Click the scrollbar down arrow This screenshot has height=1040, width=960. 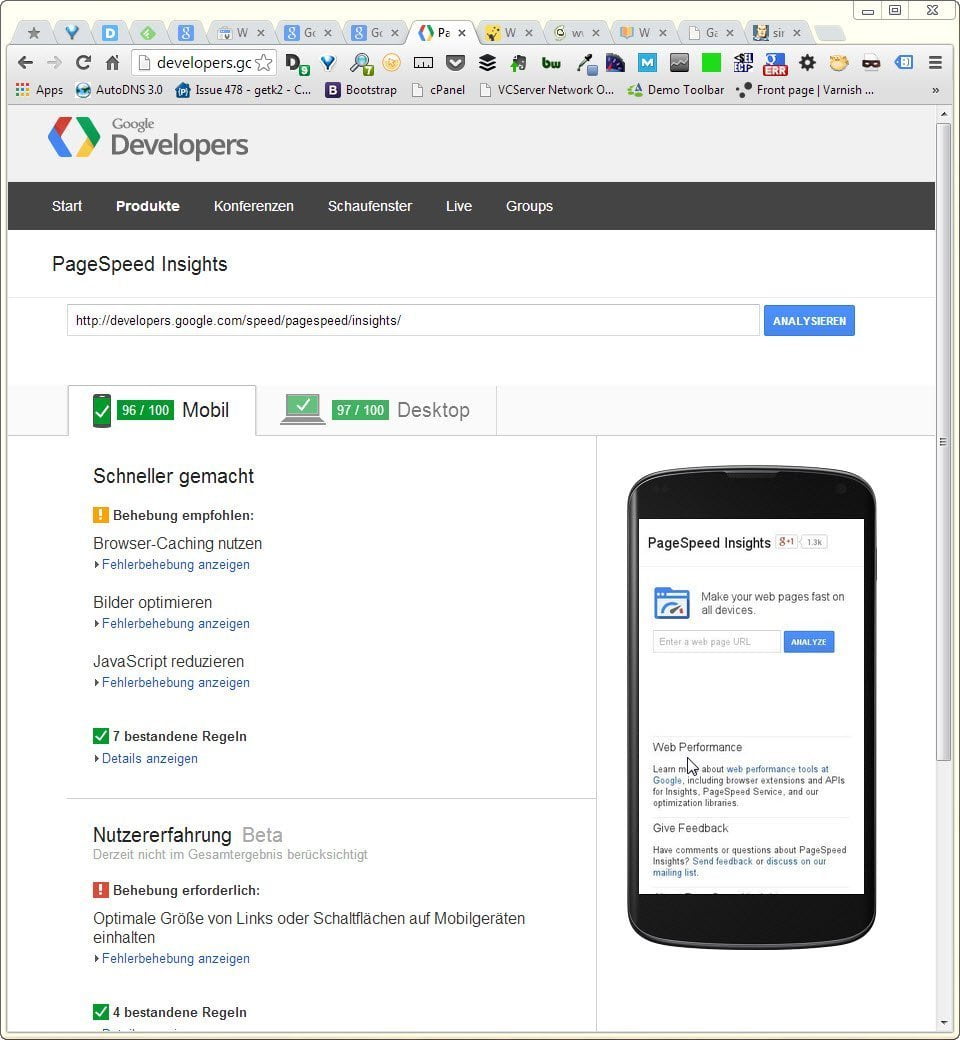tap(943, 1023)
